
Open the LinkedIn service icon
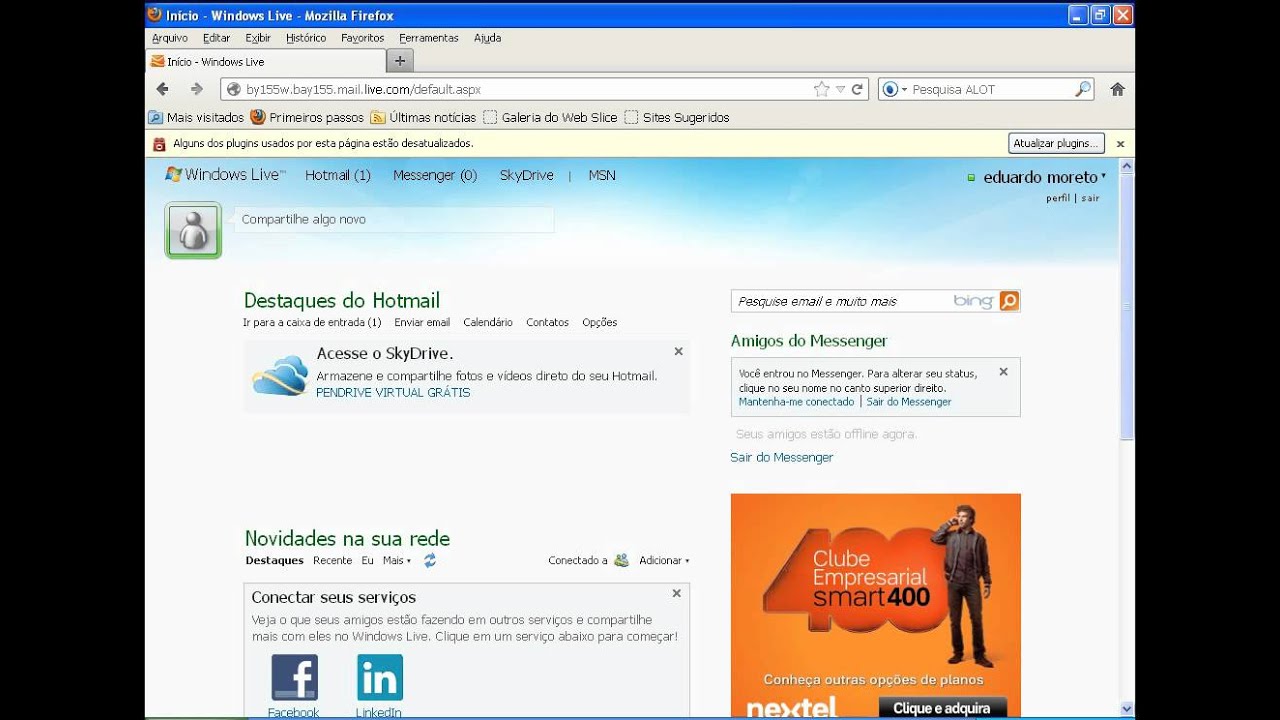[x=380, y=677]
